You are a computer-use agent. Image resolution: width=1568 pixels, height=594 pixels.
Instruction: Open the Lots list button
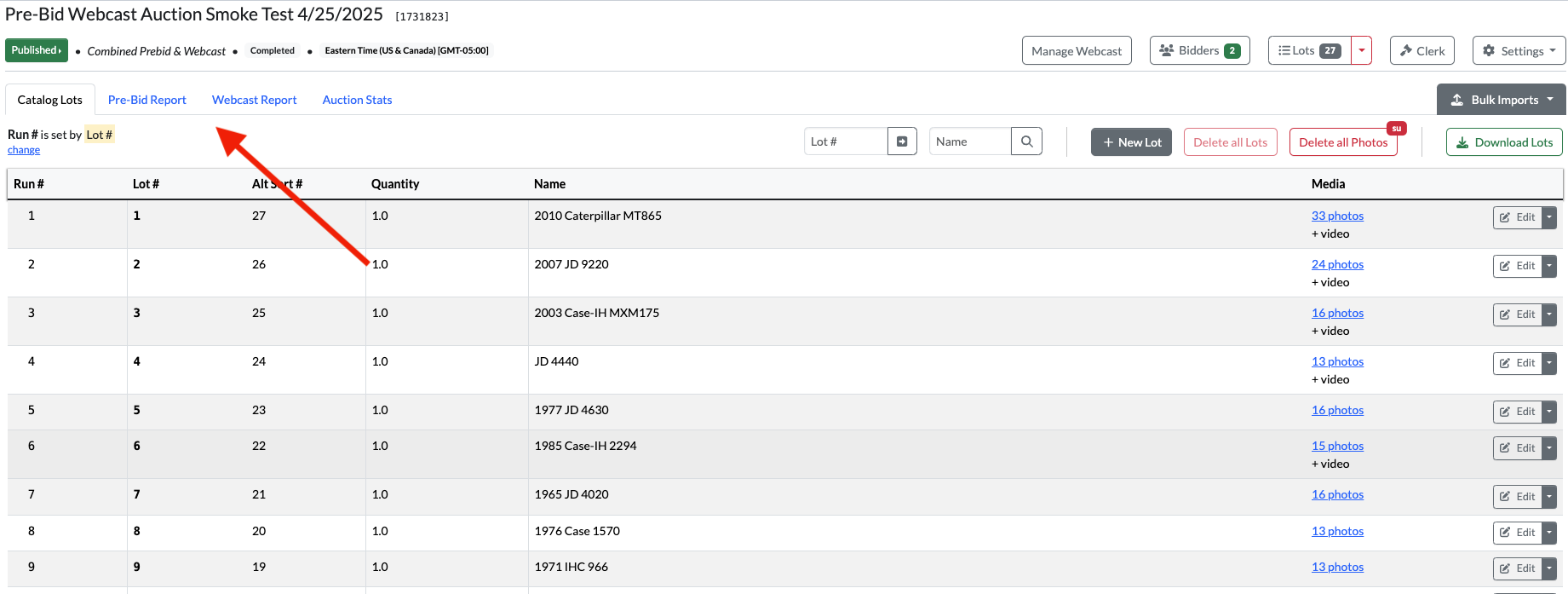[x=1309, y=50]
